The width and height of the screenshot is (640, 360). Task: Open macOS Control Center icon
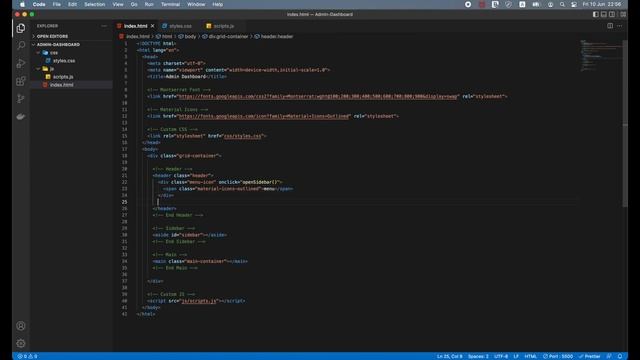tap(574, 4)
